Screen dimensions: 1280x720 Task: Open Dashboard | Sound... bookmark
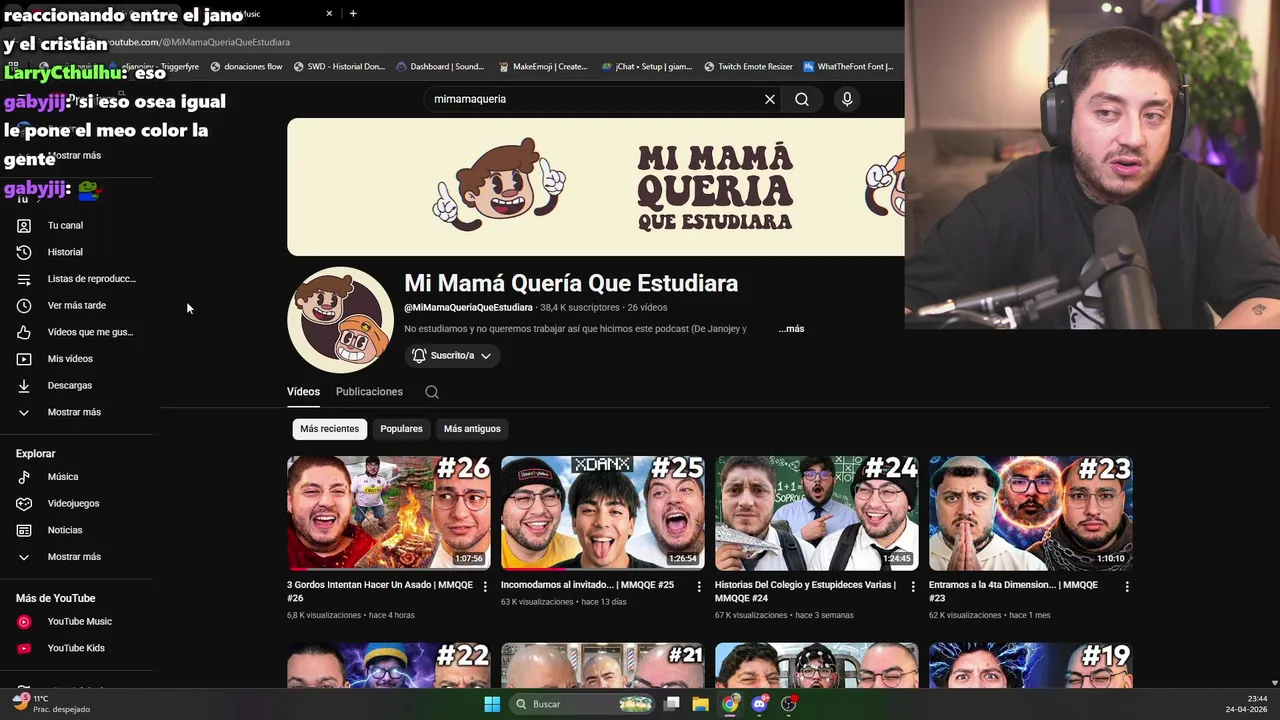(440, 67)
